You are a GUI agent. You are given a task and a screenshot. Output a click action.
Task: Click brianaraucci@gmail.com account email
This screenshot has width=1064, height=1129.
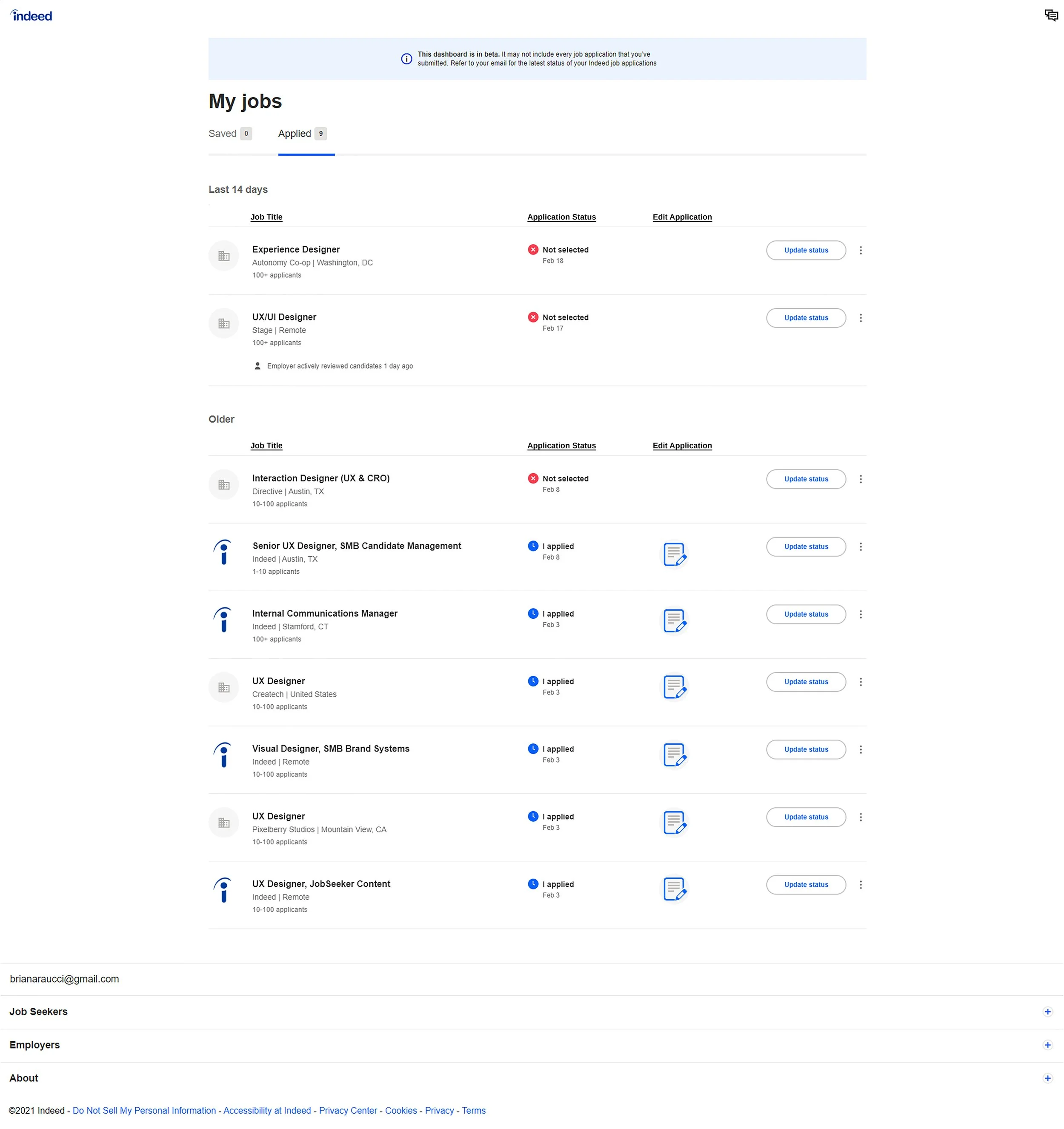point(64,979)
